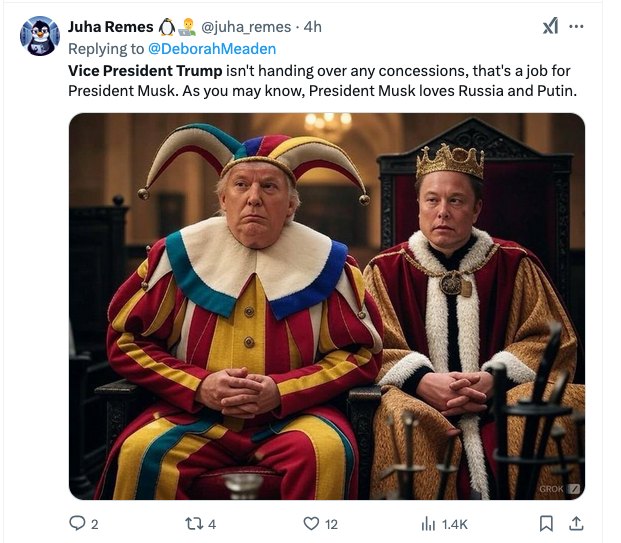This screenshot has width=621, height=543.
Task: Click the share upload arrow icon
Action: (576, 522)
